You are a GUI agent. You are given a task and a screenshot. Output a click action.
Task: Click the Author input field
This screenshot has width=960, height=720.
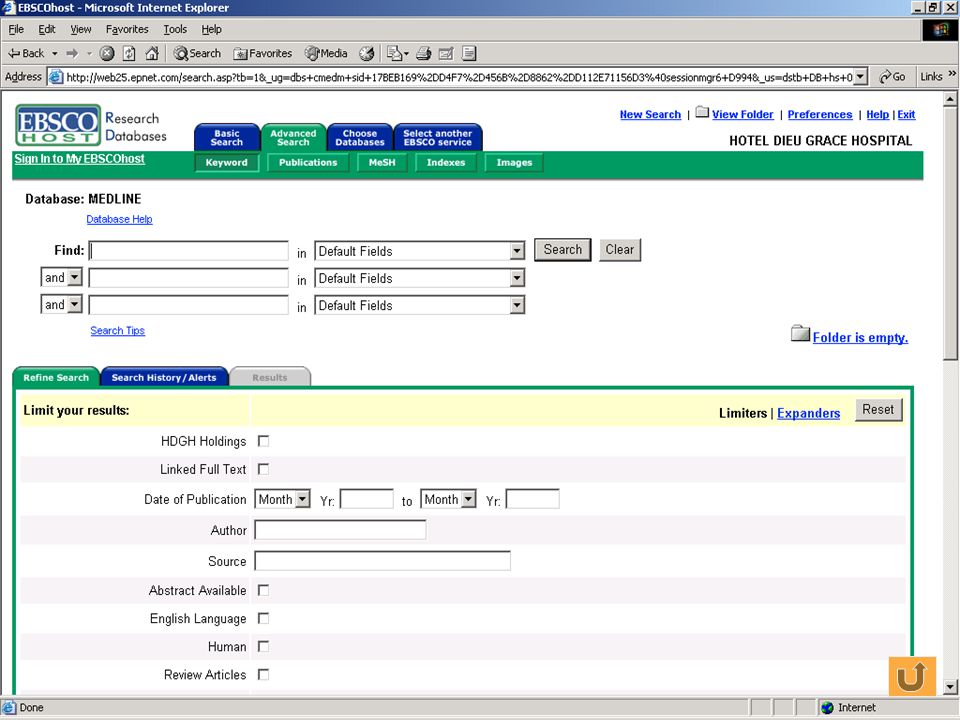point(340,530)
